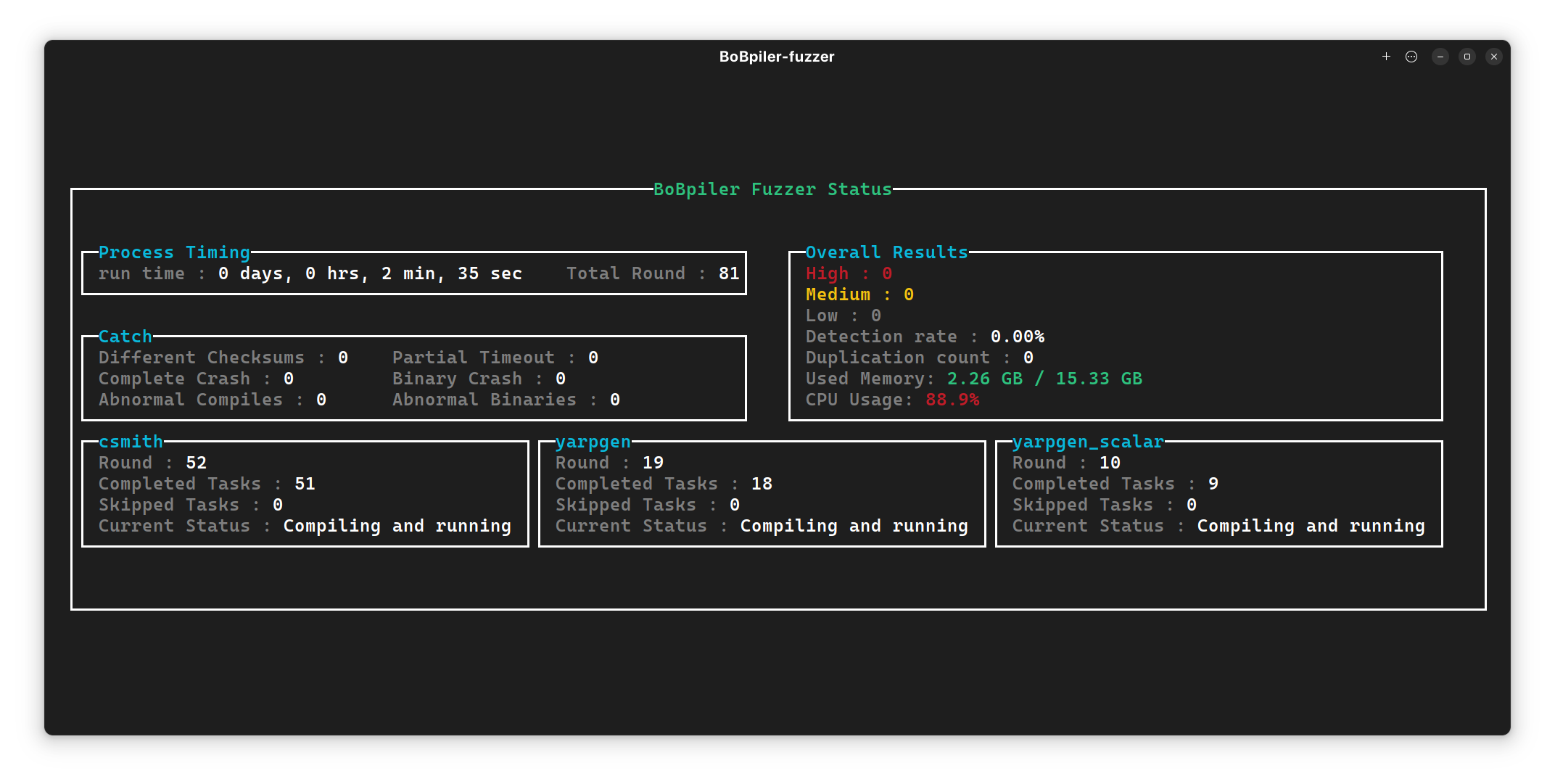Click the Abnormal Binaries label
The height and width of the screenshot is (784, 1555).
pos(484,400)
